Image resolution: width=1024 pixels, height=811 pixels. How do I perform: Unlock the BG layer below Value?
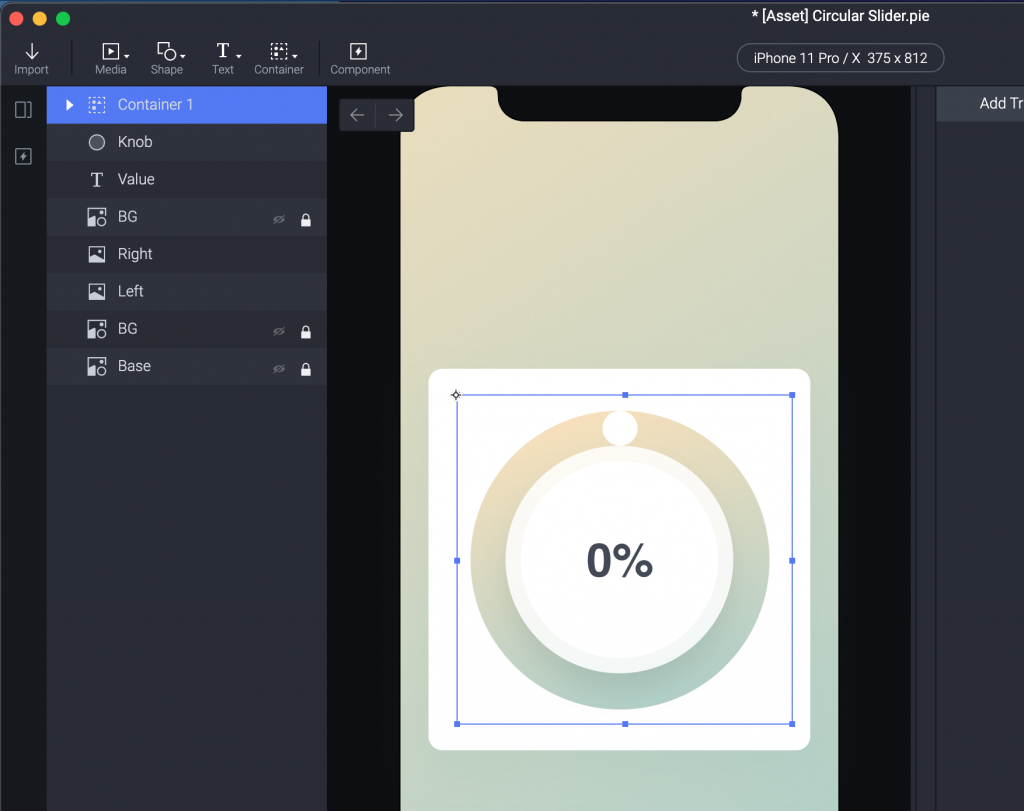306,220
